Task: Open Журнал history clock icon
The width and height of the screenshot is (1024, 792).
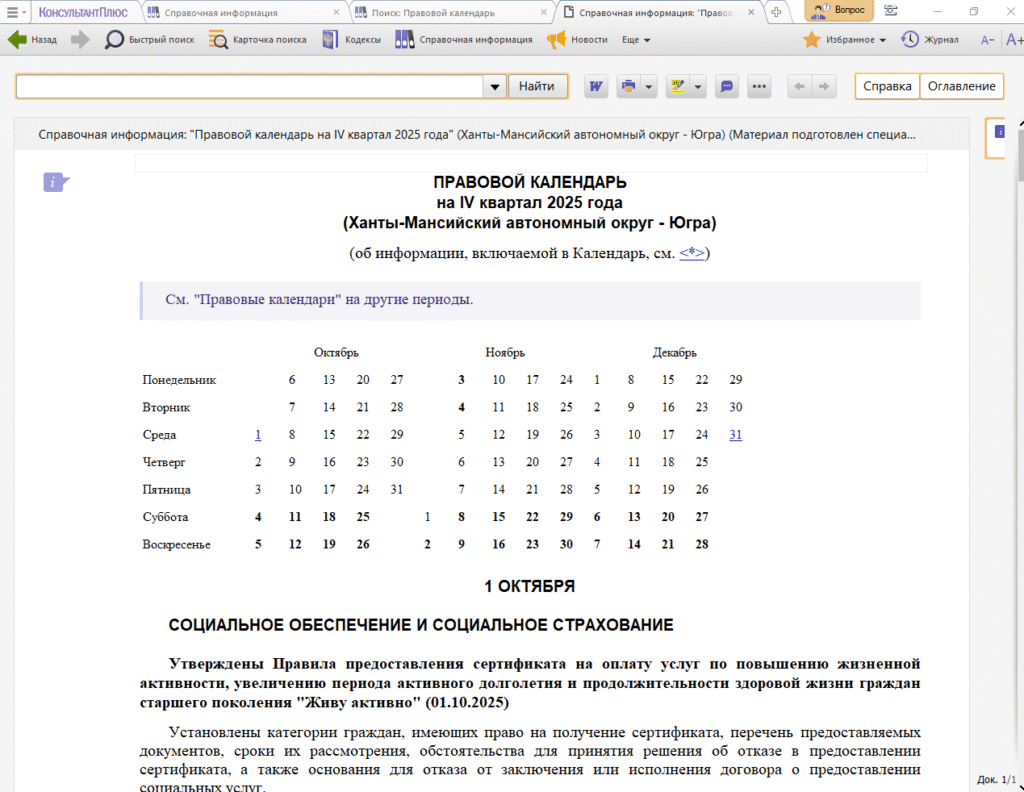Action: pos(910,40)
